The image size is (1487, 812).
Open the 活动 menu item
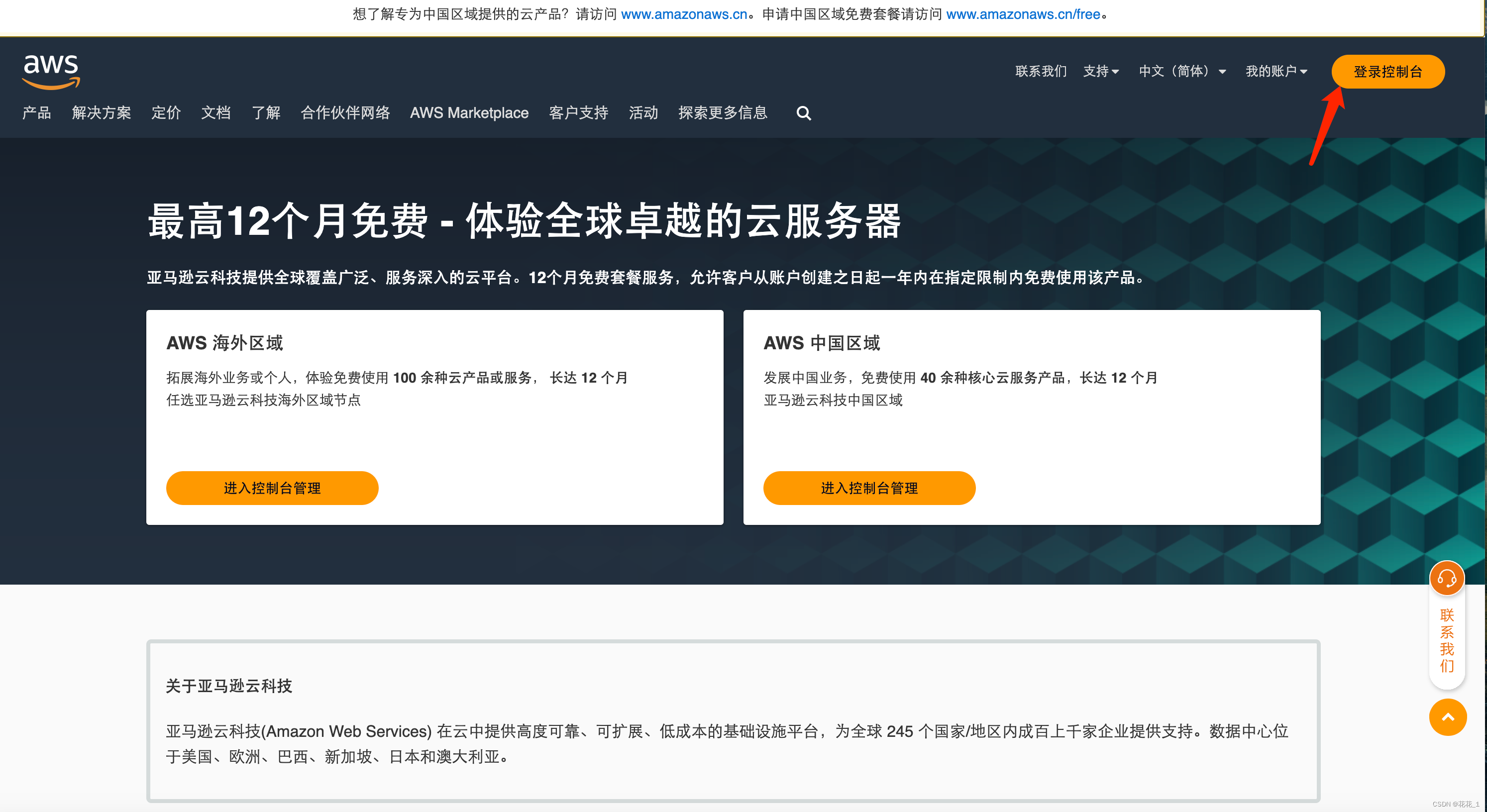point(643,112)
